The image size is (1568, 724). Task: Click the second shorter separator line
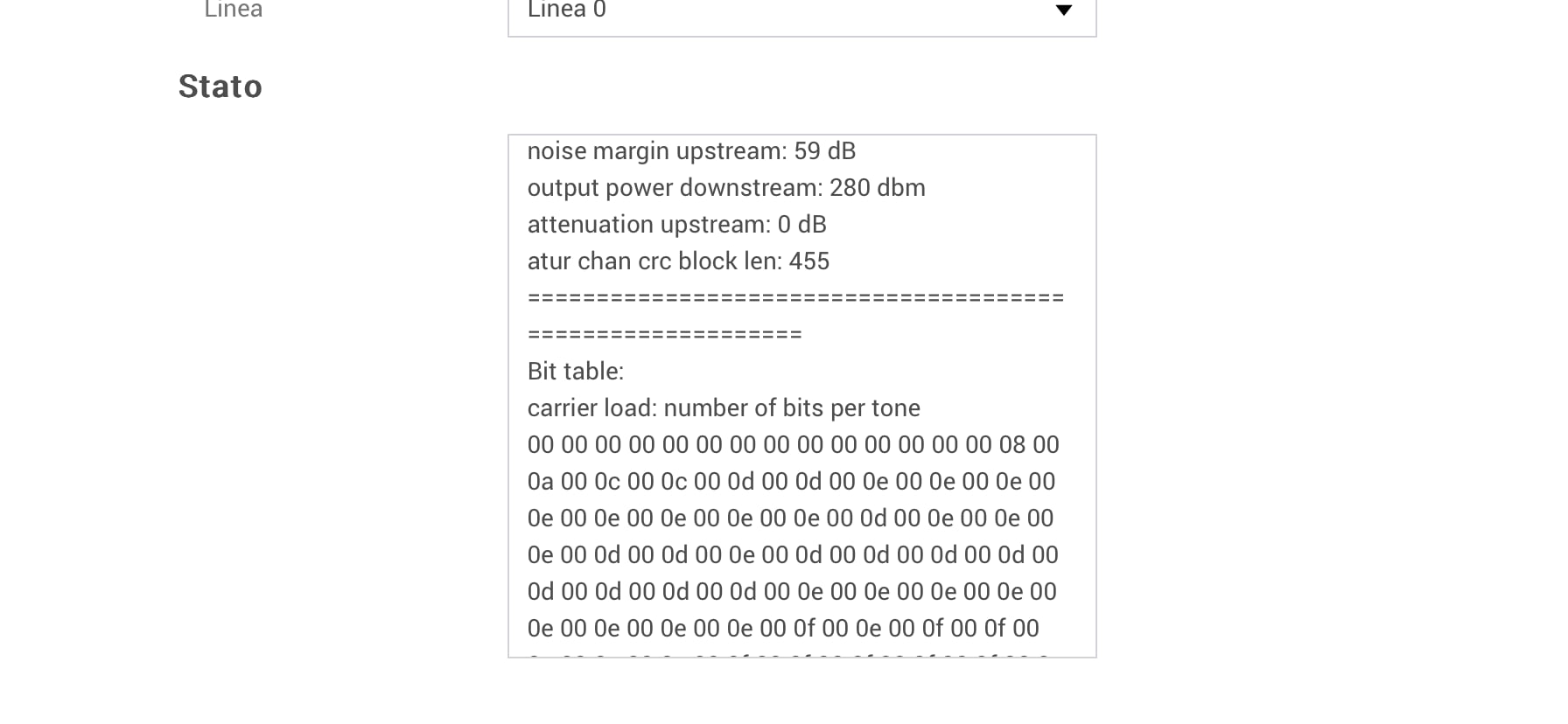pyautogui.click(x=664, y=335)
